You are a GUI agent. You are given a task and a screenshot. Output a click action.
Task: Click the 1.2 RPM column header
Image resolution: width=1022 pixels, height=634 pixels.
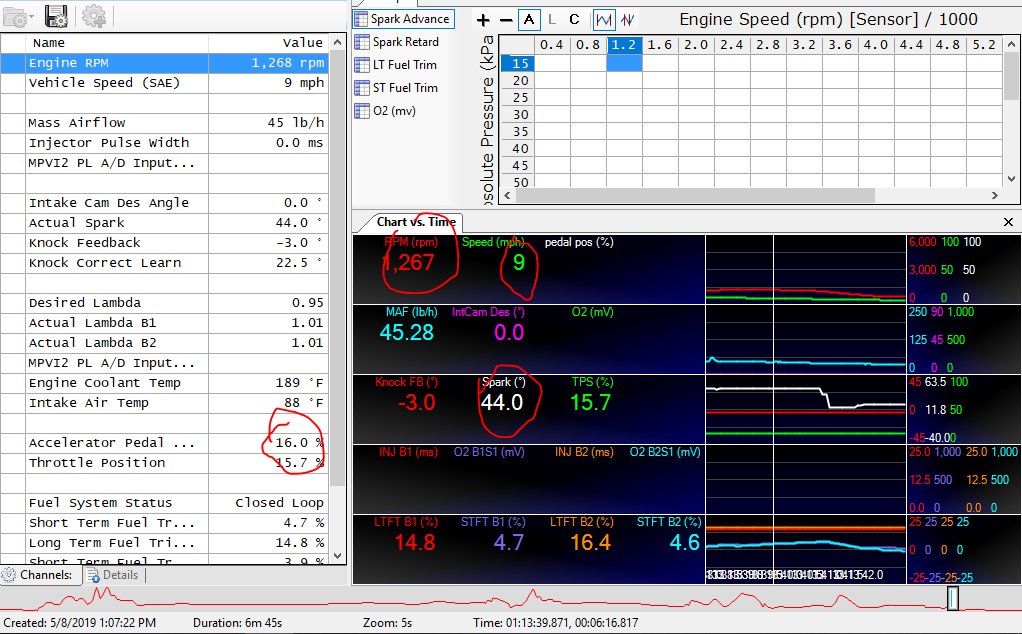point(624,45)
